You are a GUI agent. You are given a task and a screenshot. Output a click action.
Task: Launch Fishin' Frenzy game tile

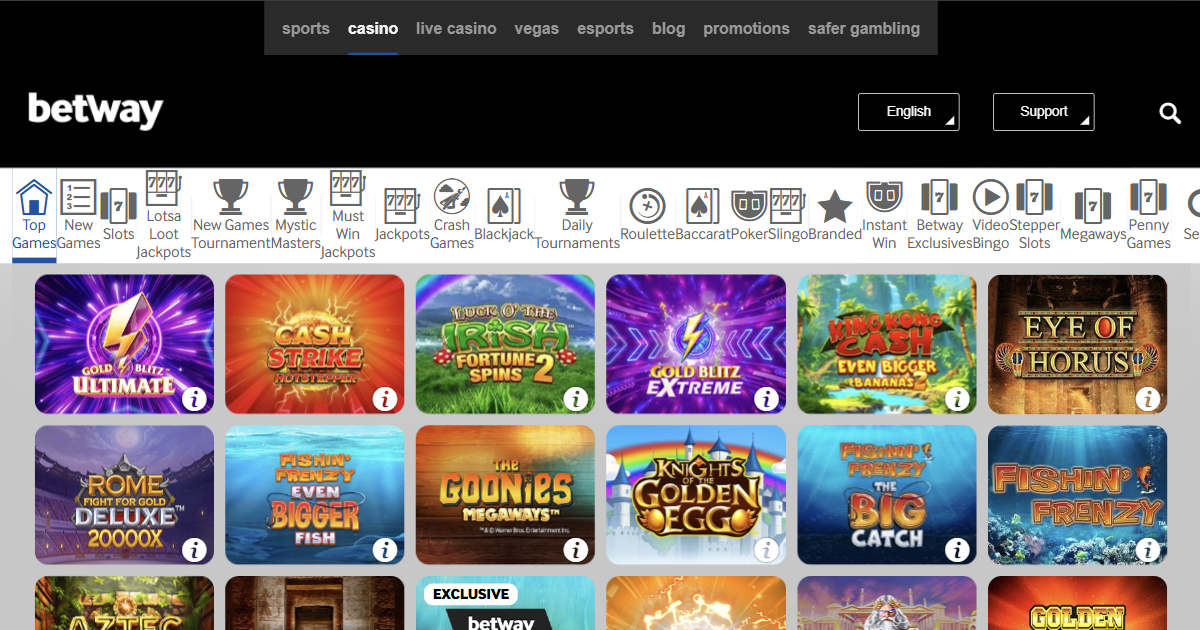click(x=1077, y=495)
